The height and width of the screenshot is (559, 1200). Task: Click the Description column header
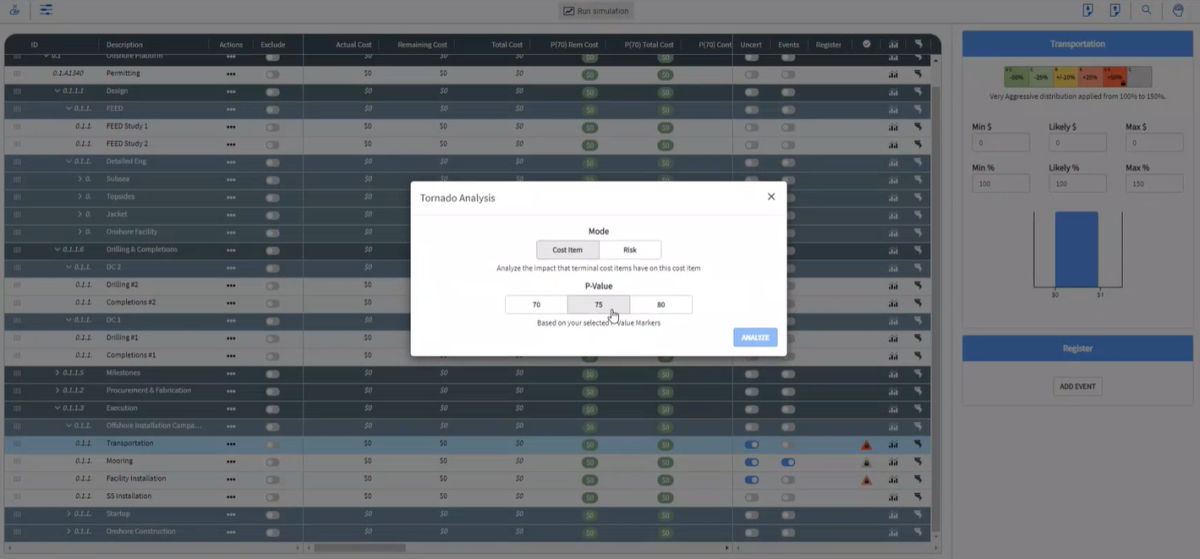[x=125, y=44]
